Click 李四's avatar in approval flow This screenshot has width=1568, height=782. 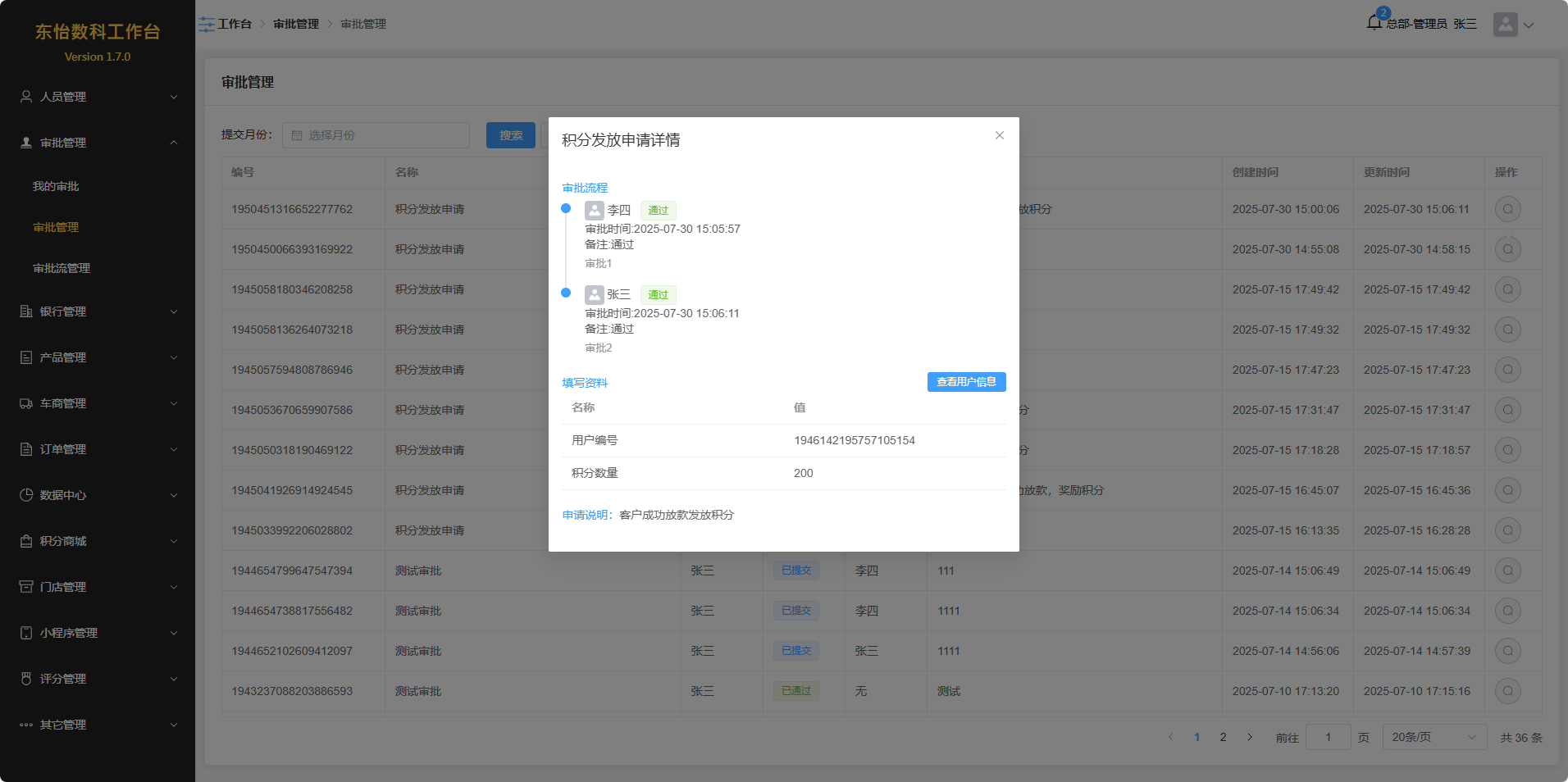[x=595, y=211]
